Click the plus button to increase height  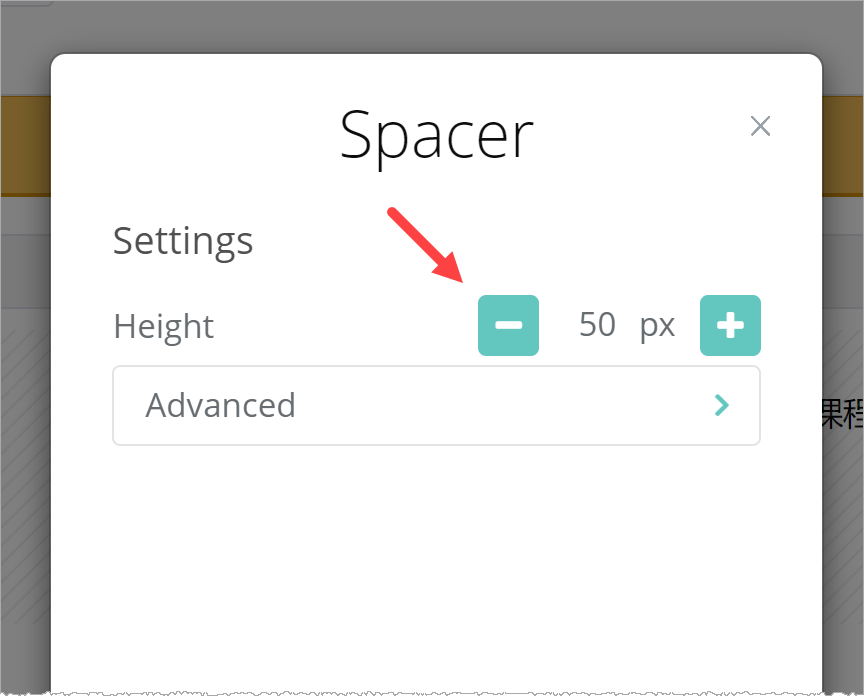point(730,326)
